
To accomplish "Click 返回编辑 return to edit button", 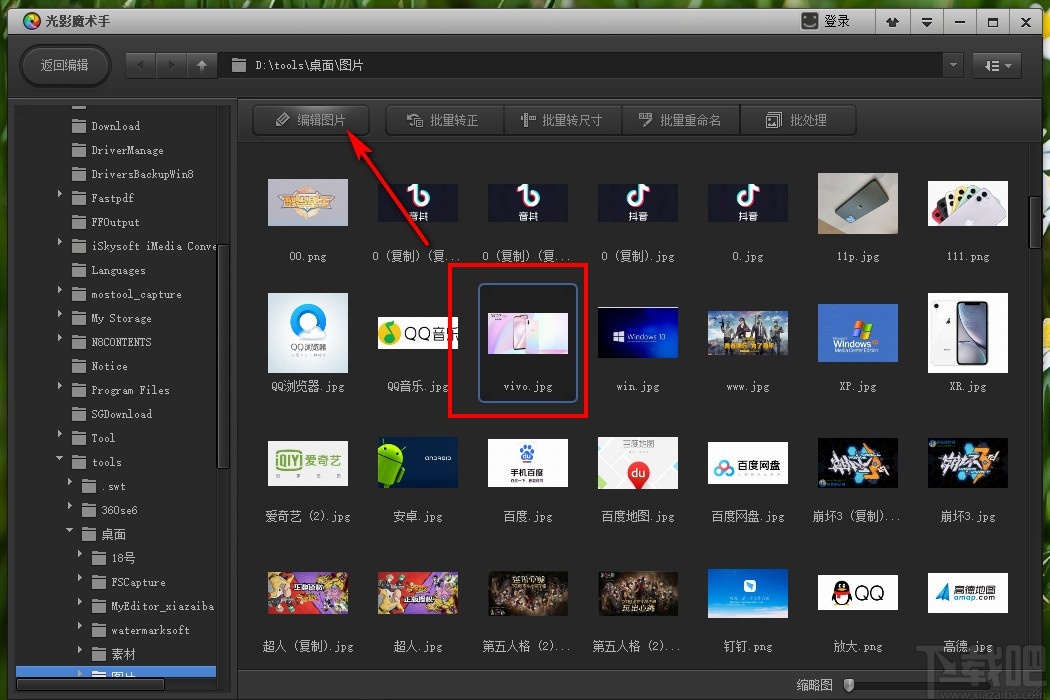I will click(x=64, y=66).
